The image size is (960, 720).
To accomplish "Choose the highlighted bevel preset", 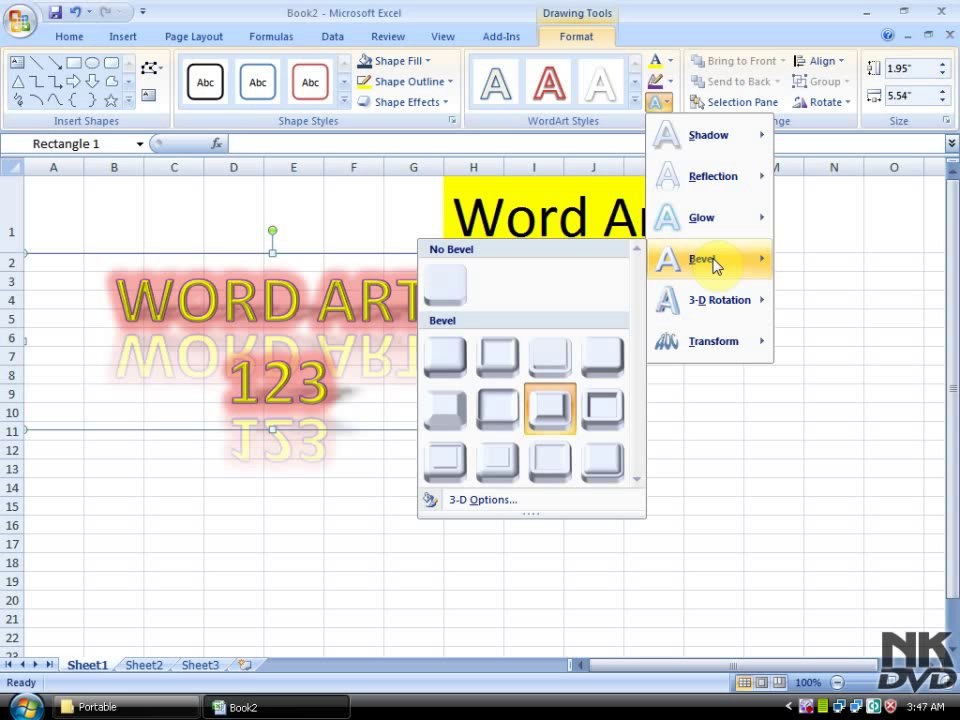I will click(x=550, y=408).
